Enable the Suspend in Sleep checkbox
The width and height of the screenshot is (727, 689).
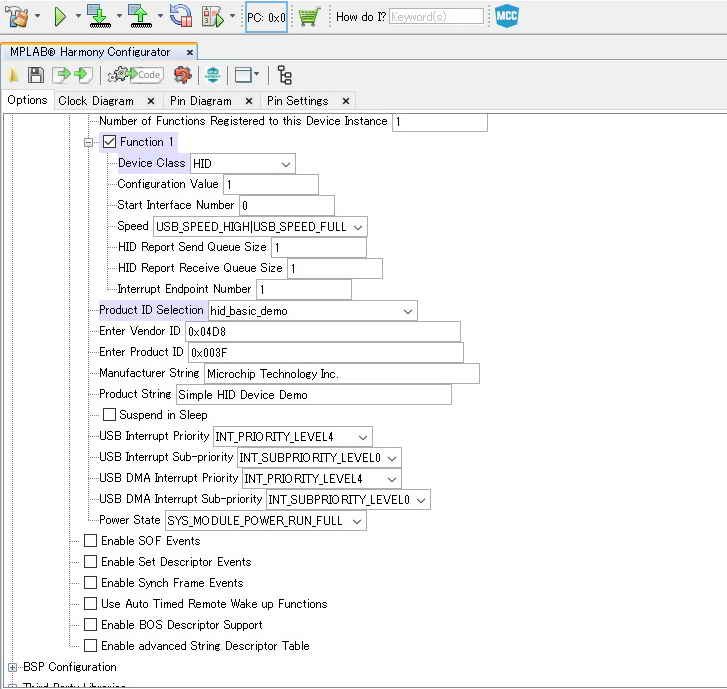(x=109, y=415)
